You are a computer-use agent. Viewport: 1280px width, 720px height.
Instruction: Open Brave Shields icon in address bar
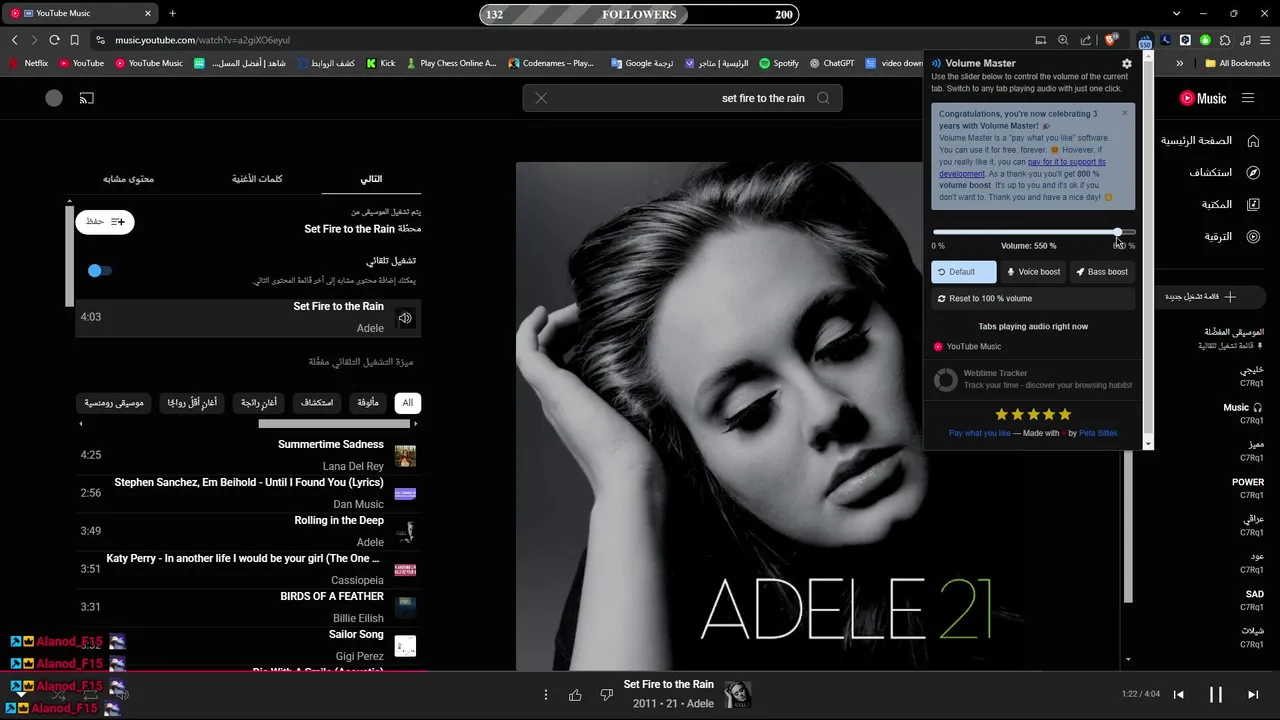tap(1111, 40)
